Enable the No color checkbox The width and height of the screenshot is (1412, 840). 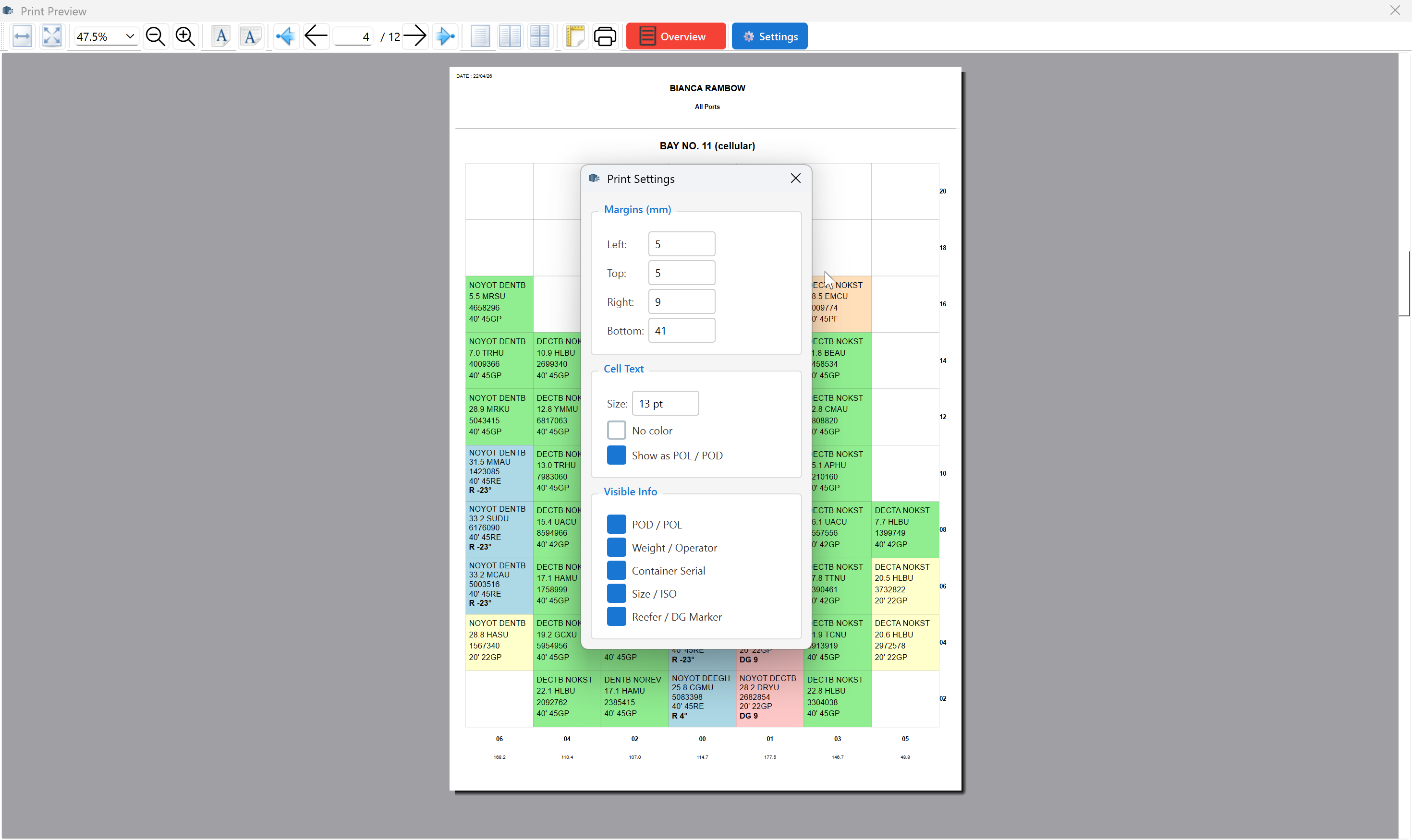tap(616, 430)
